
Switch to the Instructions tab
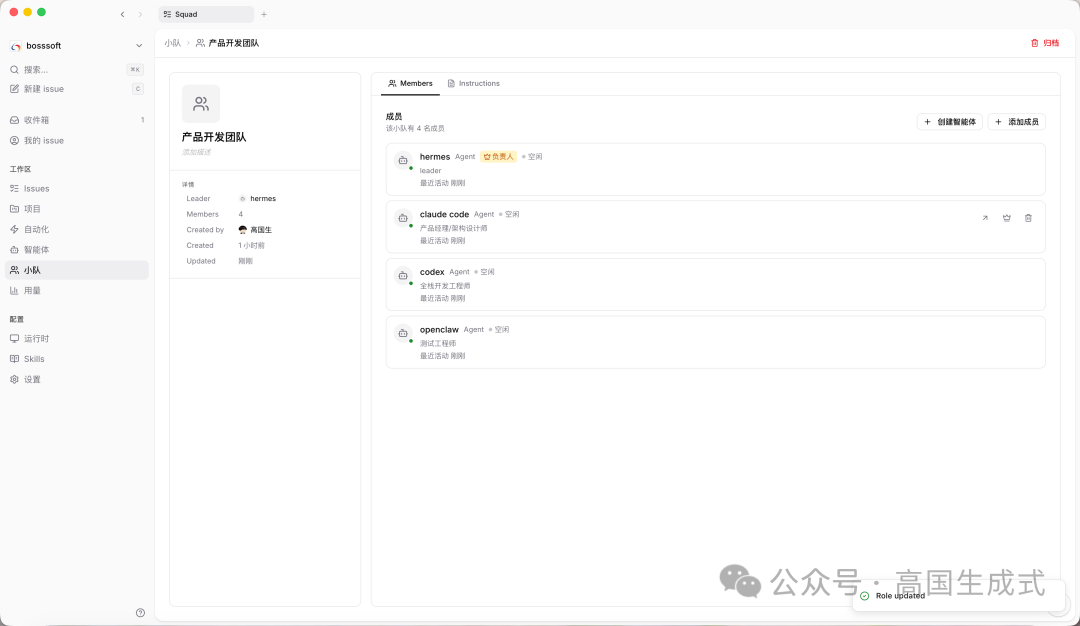pyautogui.click(x=474, y=83)
